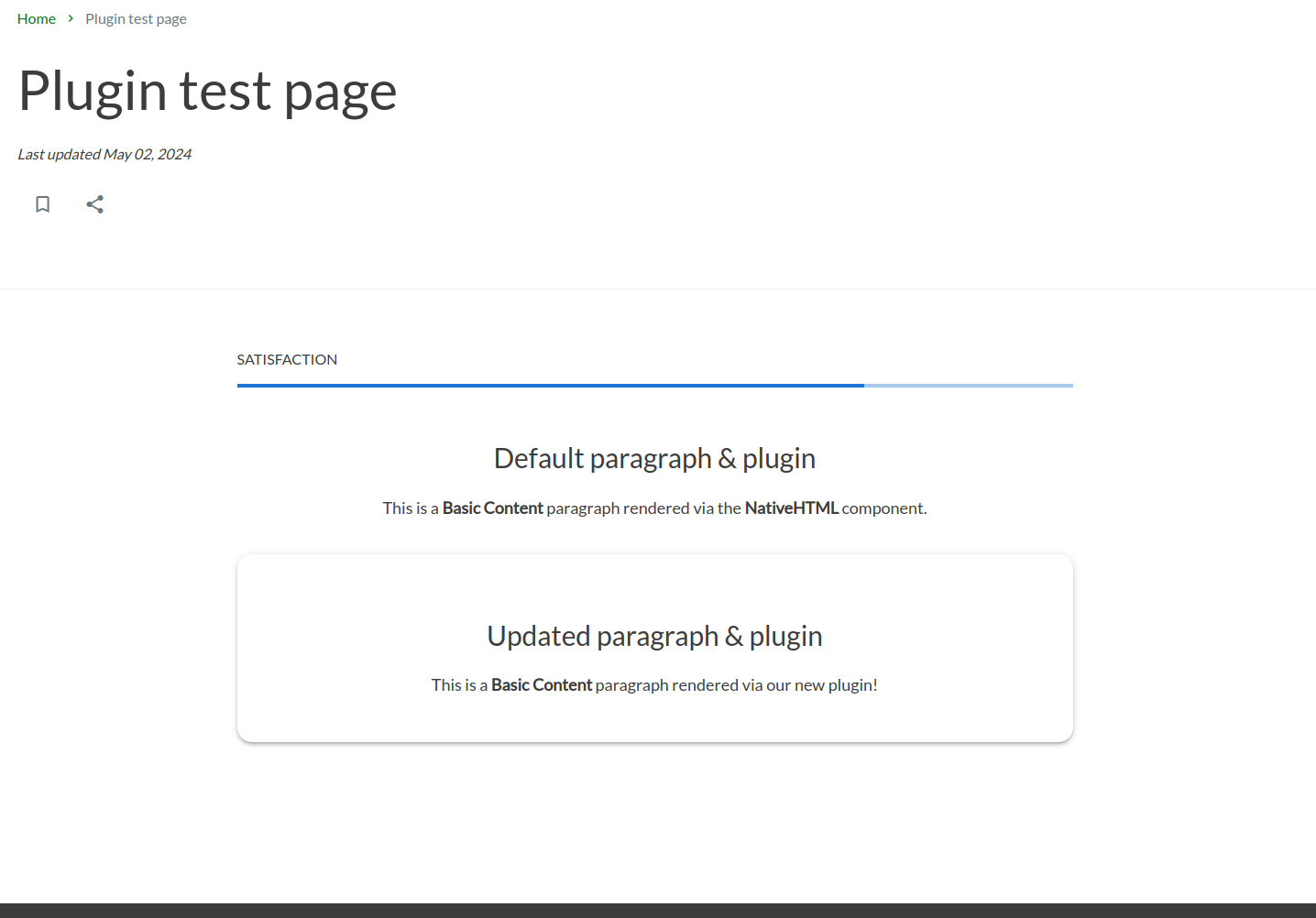Open the Home link in the breadcrumb
This screenshot has width=1316, height=918.
36,18
